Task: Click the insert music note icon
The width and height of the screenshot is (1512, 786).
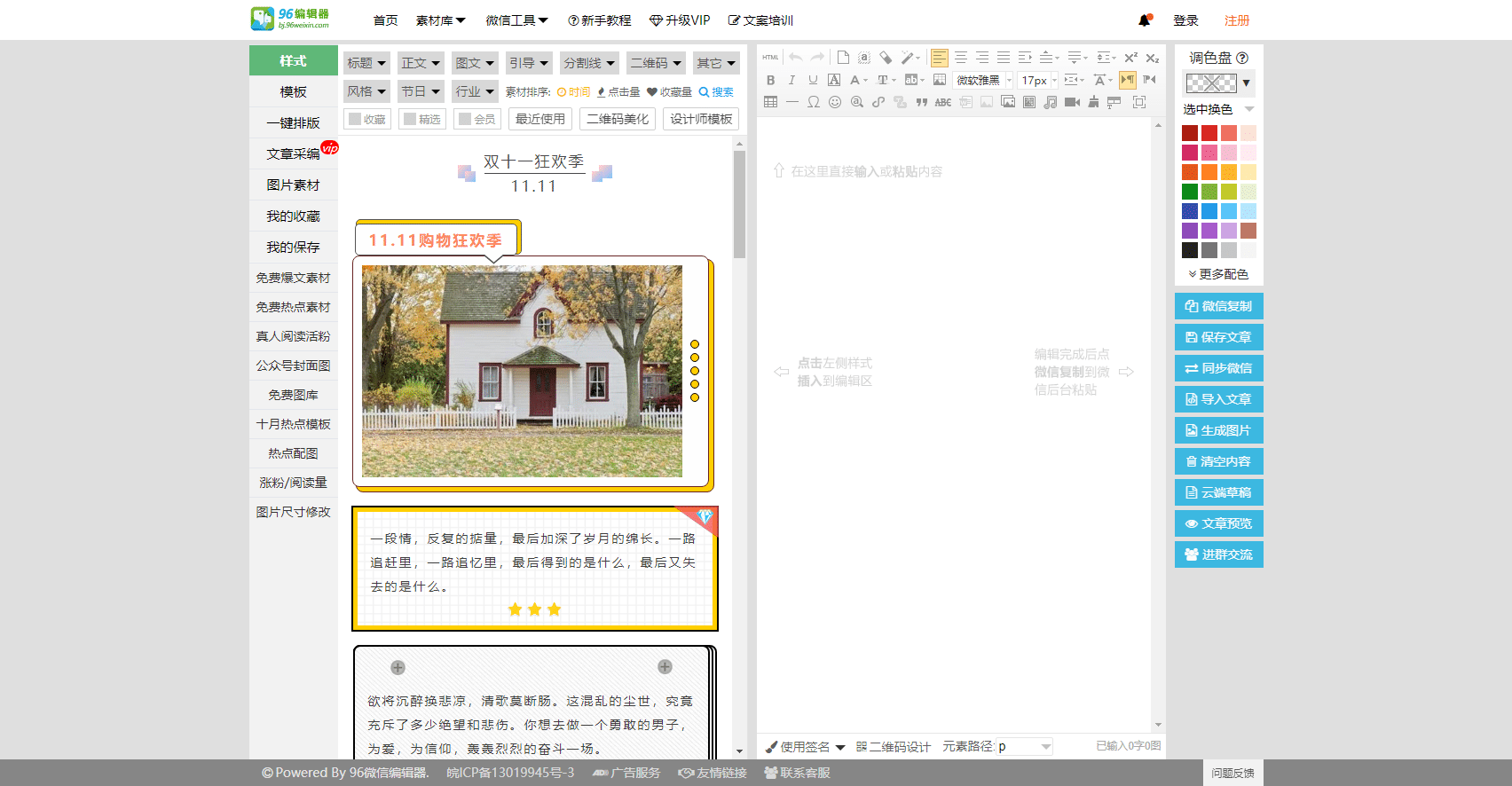Action: [1051, 102]
